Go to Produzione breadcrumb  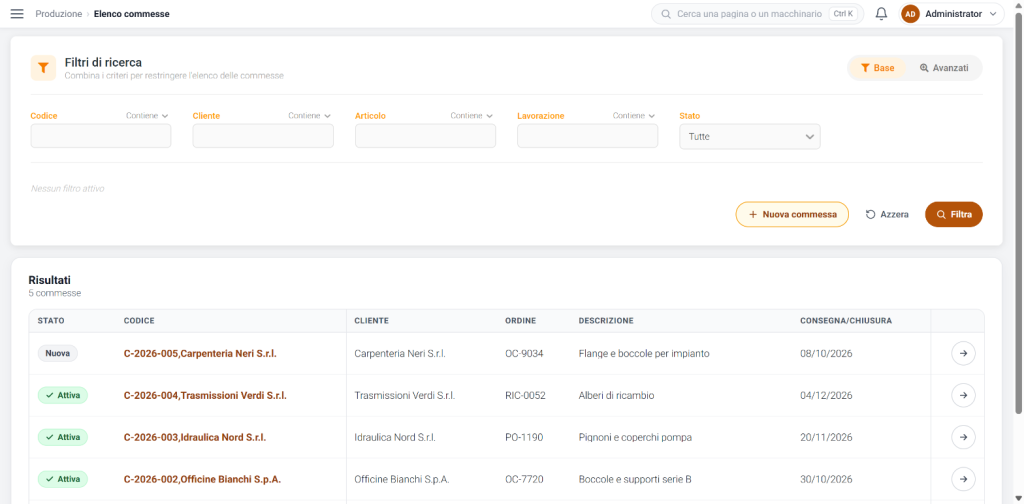click(x=59, y=14)
